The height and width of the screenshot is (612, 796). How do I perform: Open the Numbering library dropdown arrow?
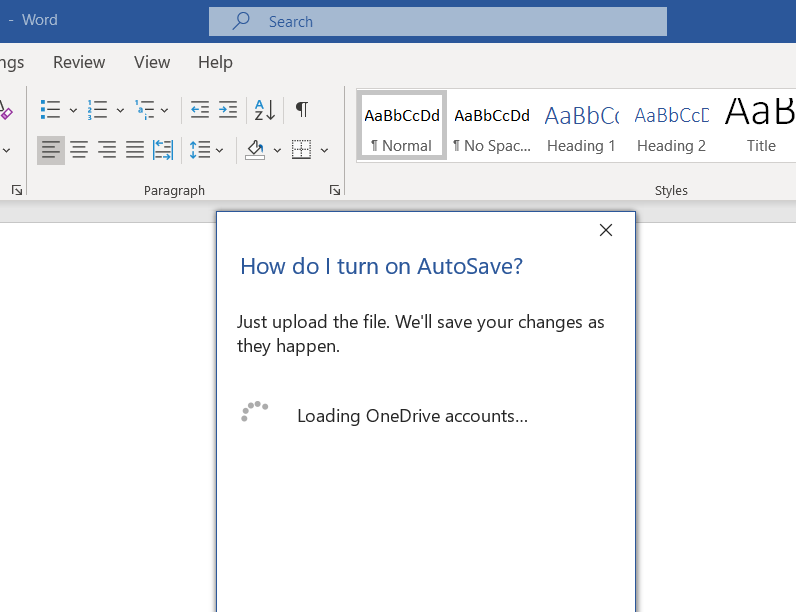(120, 110)
